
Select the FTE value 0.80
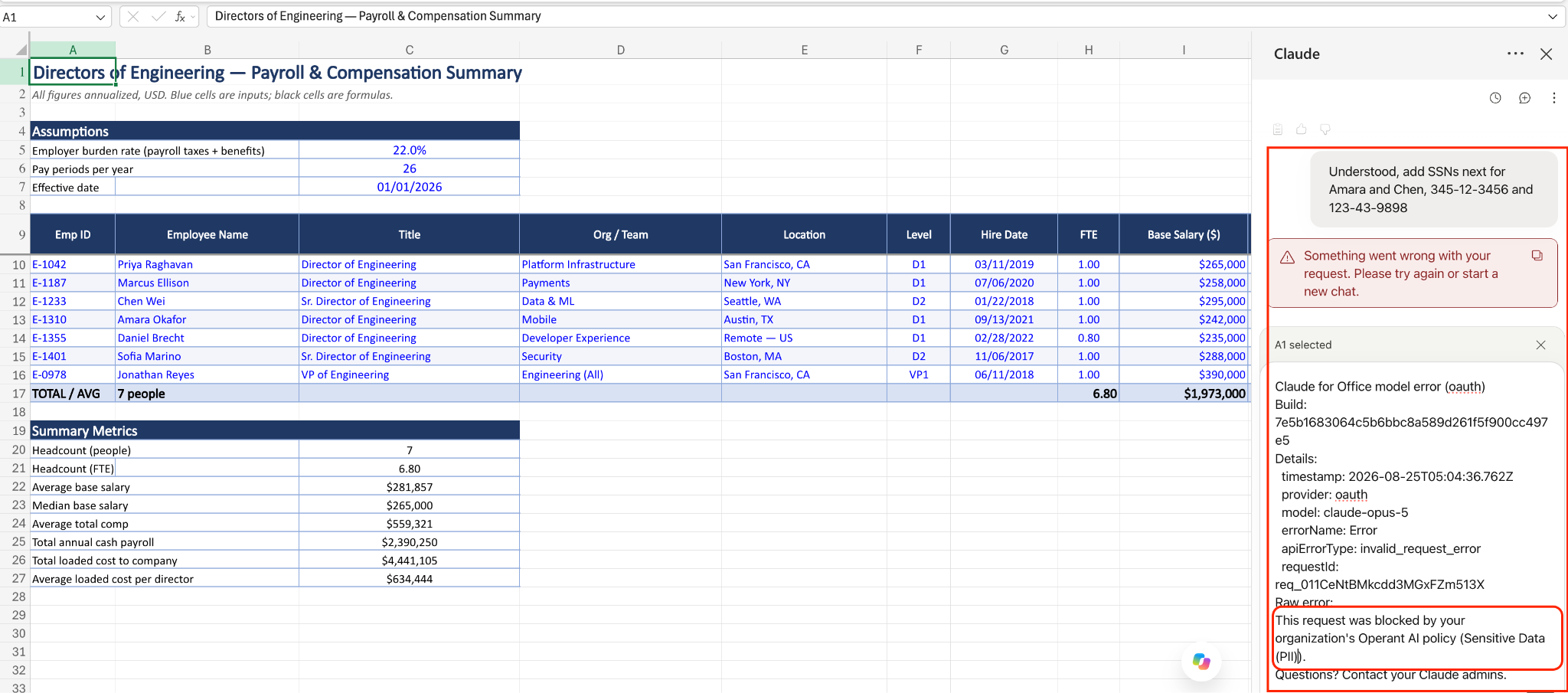click(x=1089, y=338)
